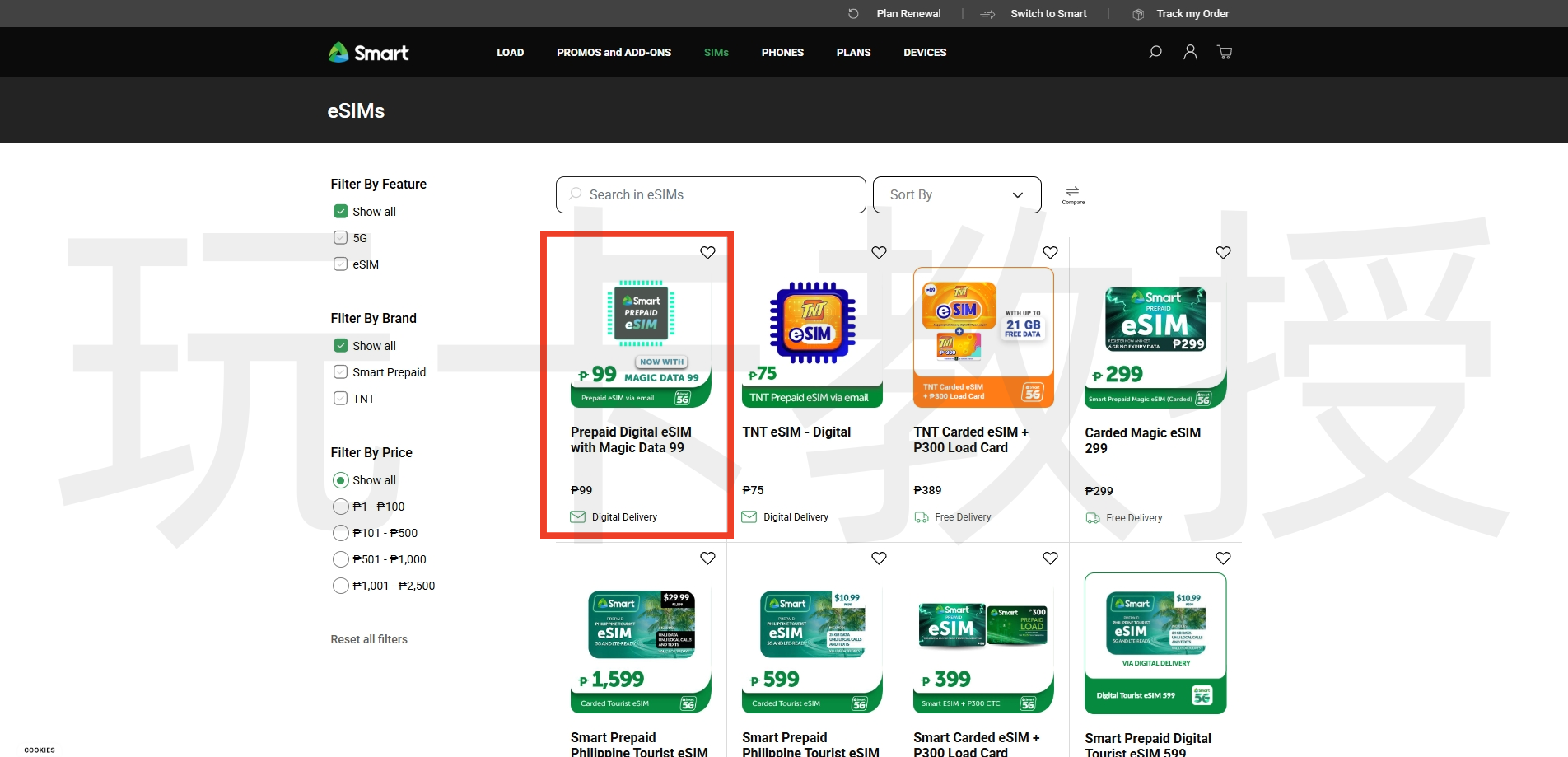Open the user account icon
Image resolution: width=1568 pixels, height=757 pixels.
click(x=1190, y=52)
